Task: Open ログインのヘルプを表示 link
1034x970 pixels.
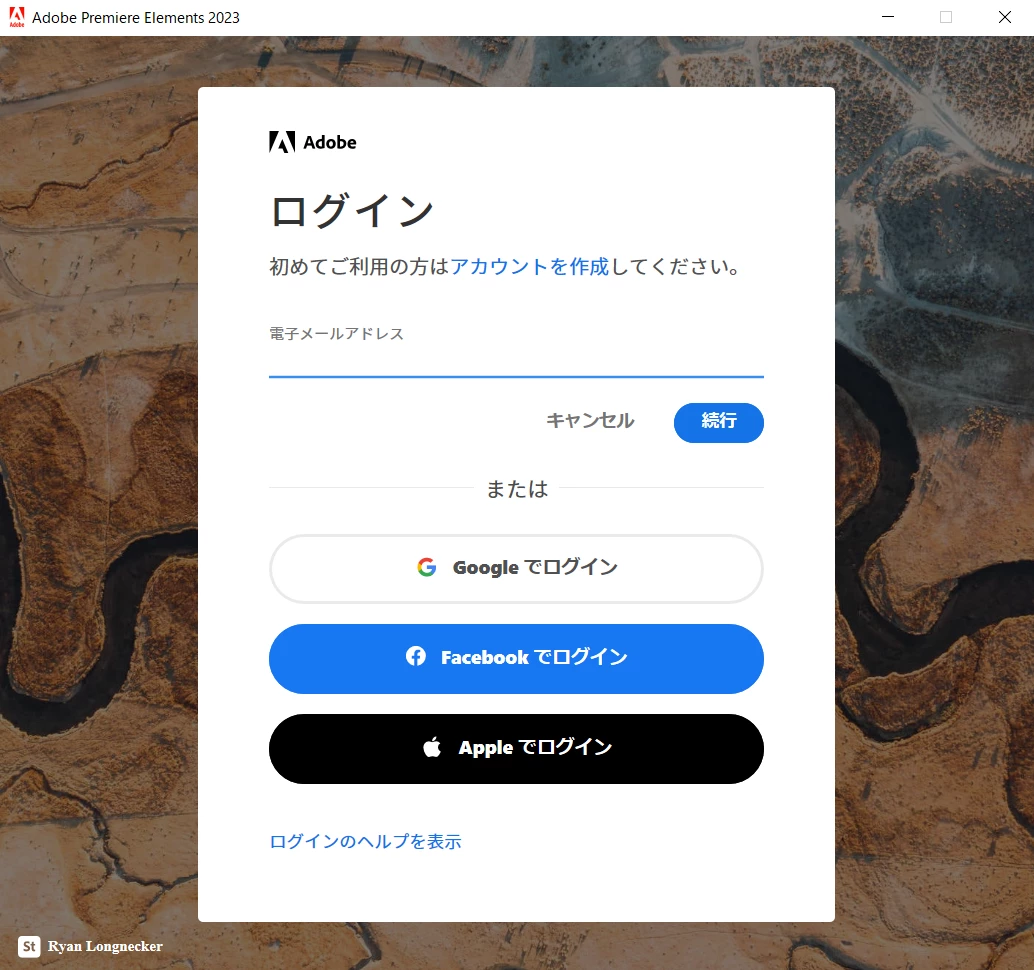Action: click(x=365, y=841)
